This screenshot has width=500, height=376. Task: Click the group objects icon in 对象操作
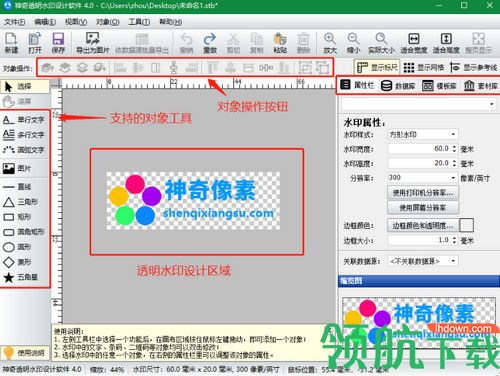[x=305, y=68]
